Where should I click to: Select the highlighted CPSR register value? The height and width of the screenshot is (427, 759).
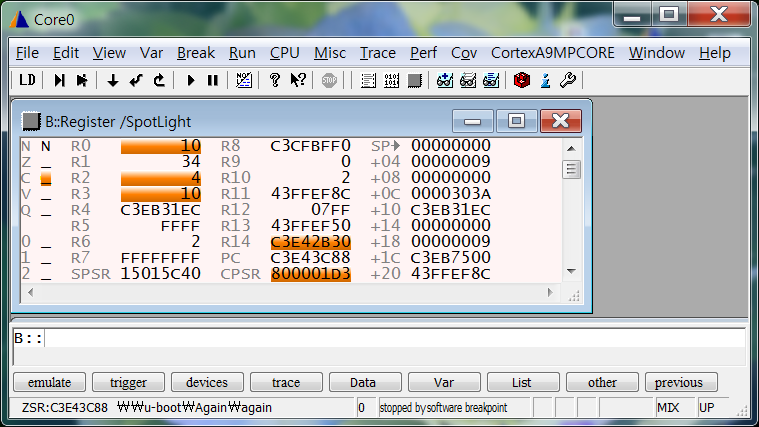tap(310, 274)
